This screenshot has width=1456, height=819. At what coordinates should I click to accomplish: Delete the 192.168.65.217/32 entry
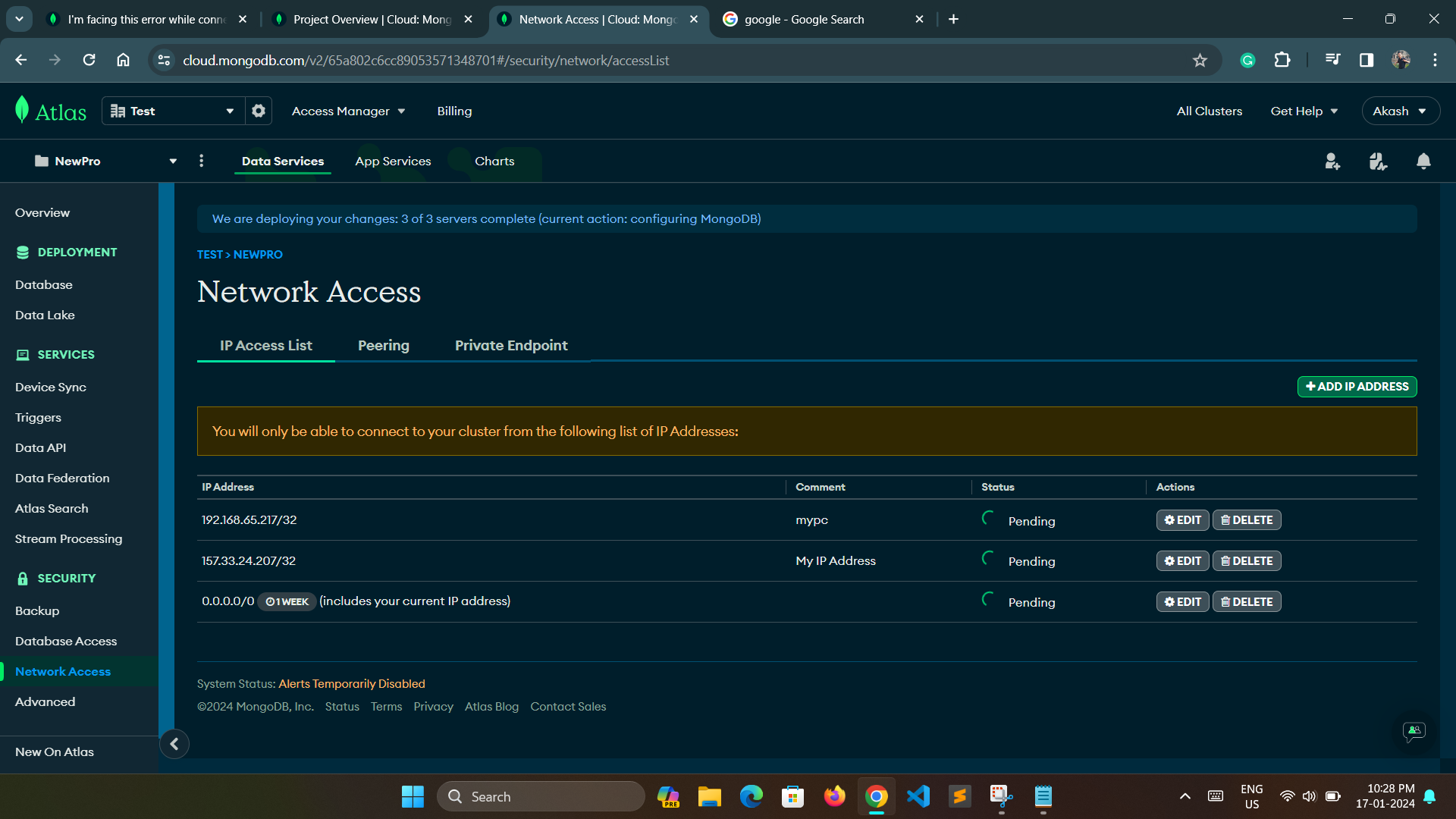[1247, 520]
